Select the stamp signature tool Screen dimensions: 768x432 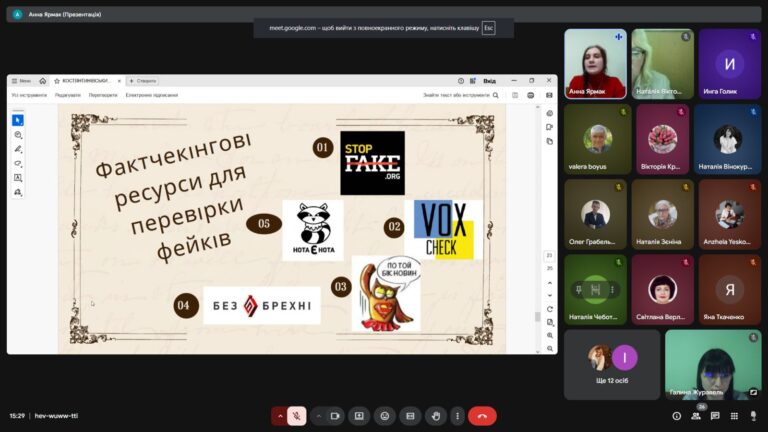point(18,192)
